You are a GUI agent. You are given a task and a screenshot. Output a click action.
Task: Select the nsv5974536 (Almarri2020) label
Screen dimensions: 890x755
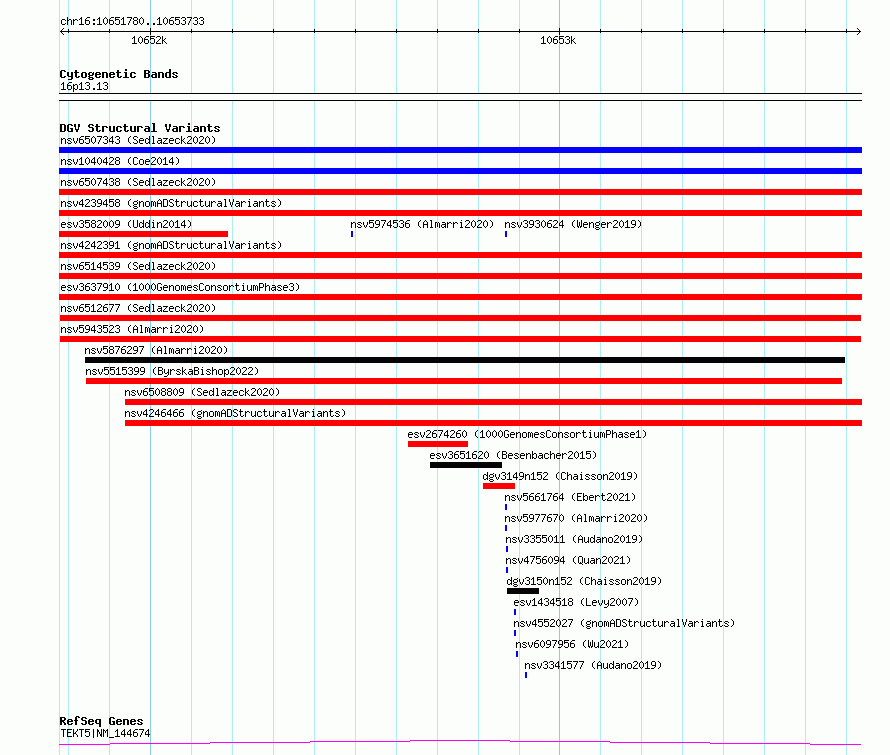coord(422,224)
